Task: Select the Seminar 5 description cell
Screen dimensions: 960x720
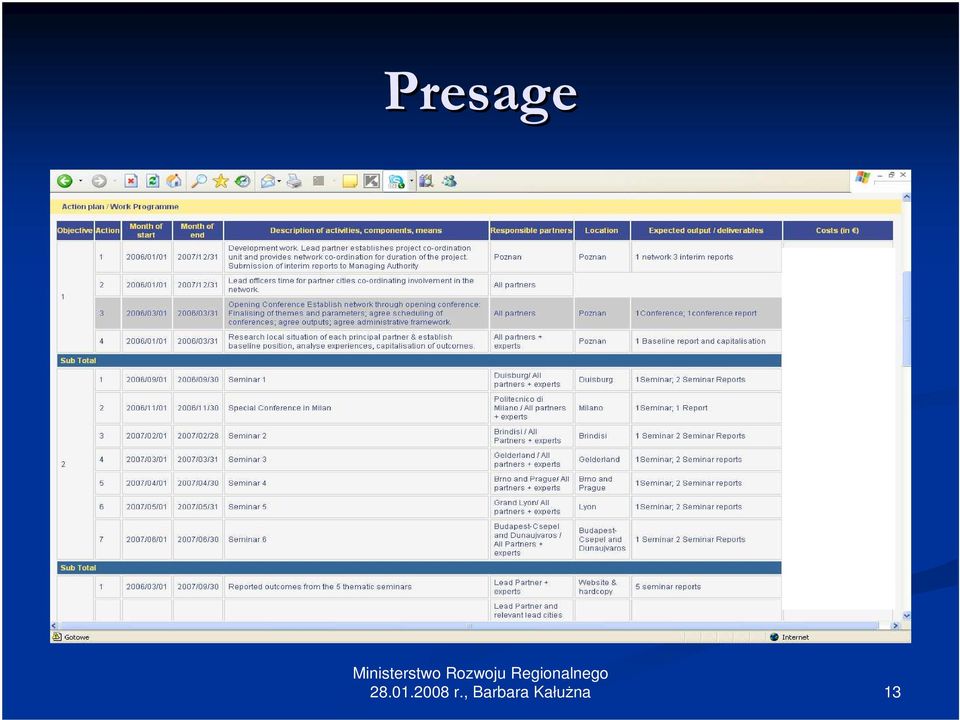Action: pyautogui.click(x=356, y=507)
